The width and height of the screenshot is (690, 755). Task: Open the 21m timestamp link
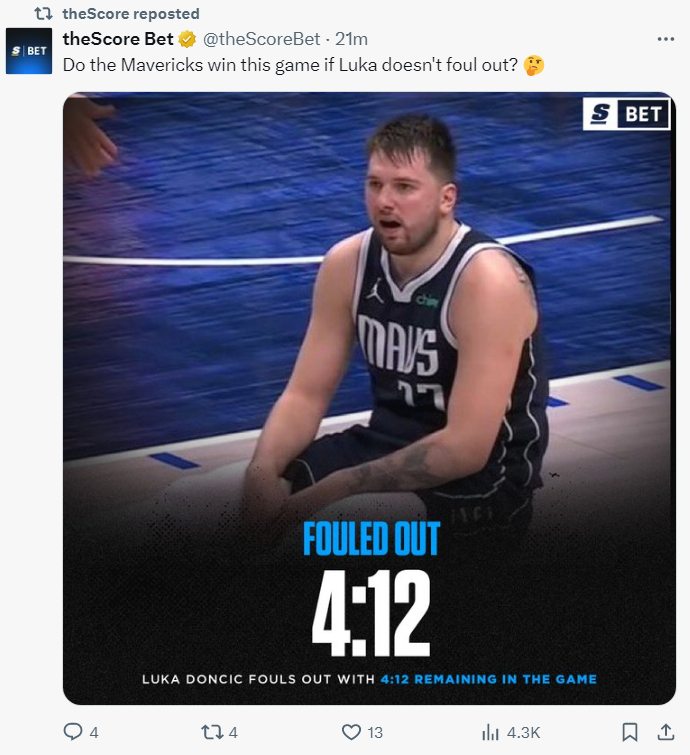click(x=352, y=39)
